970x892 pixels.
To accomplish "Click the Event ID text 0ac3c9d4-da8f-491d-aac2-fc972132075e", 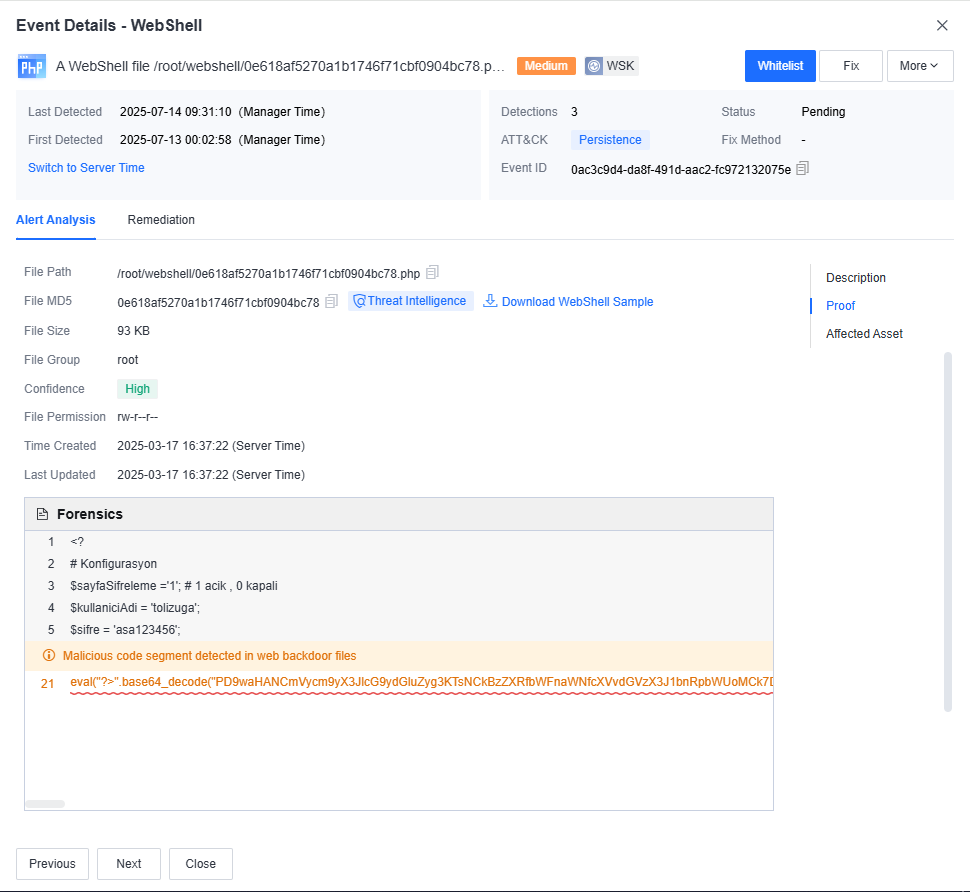I will point(680,169).
